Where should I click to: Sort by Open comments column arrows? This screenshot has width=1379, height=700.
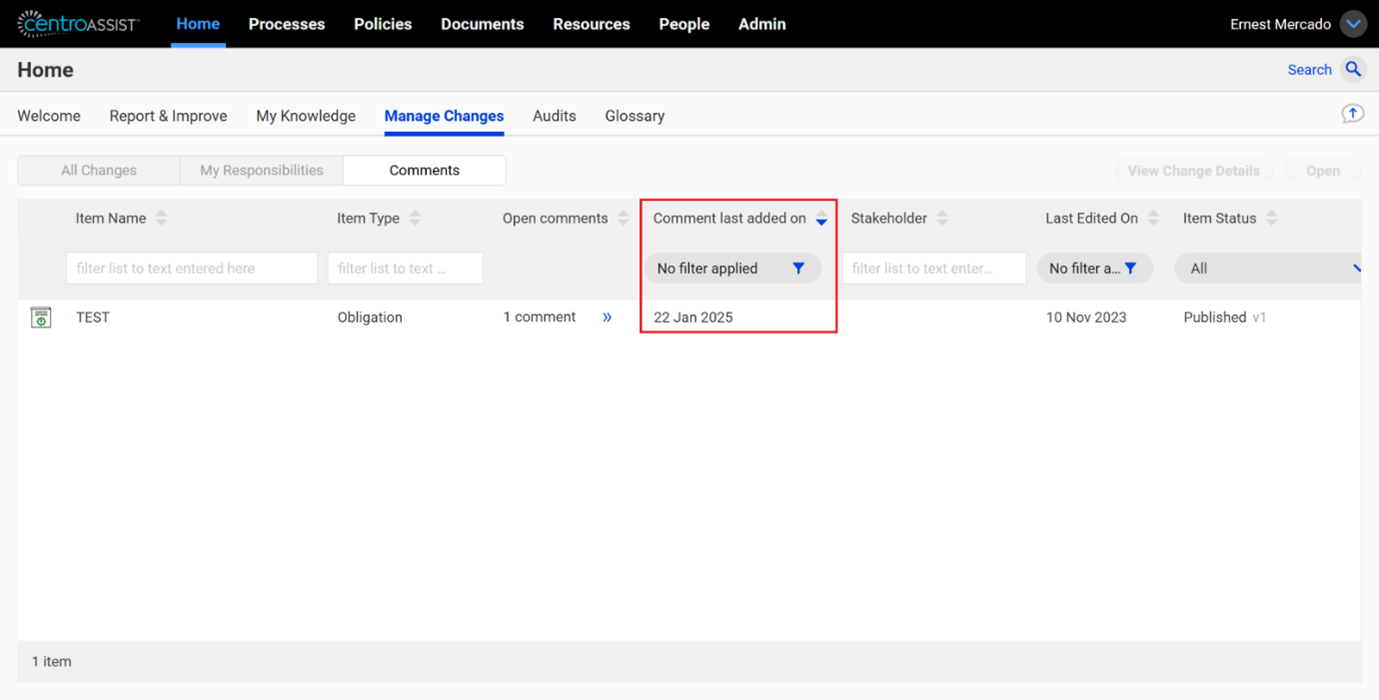pyautogui.click(x=623, y=218)
